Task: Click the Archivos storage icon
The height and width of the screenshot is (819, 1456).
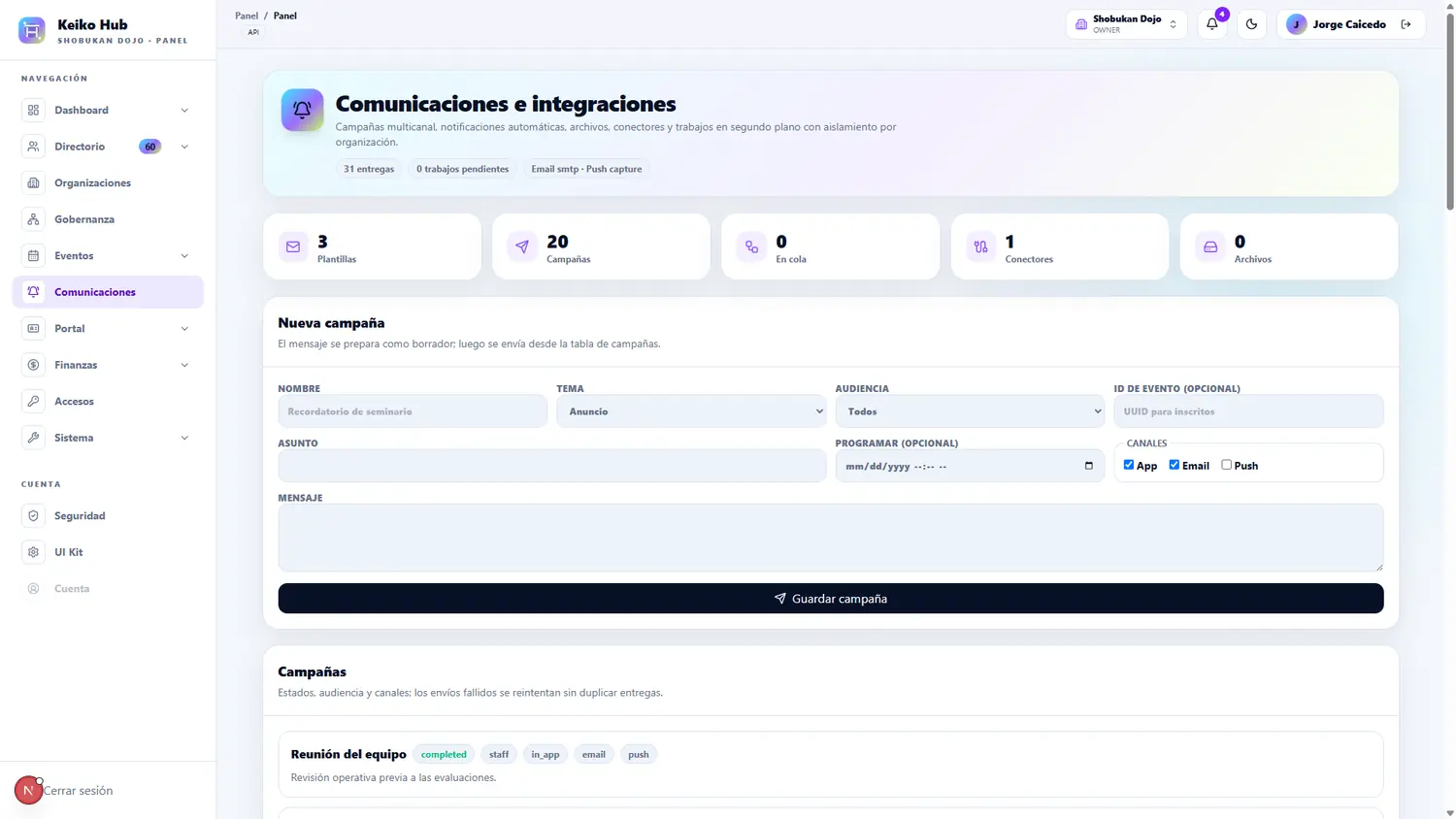Action: [x=1210, y=246]
